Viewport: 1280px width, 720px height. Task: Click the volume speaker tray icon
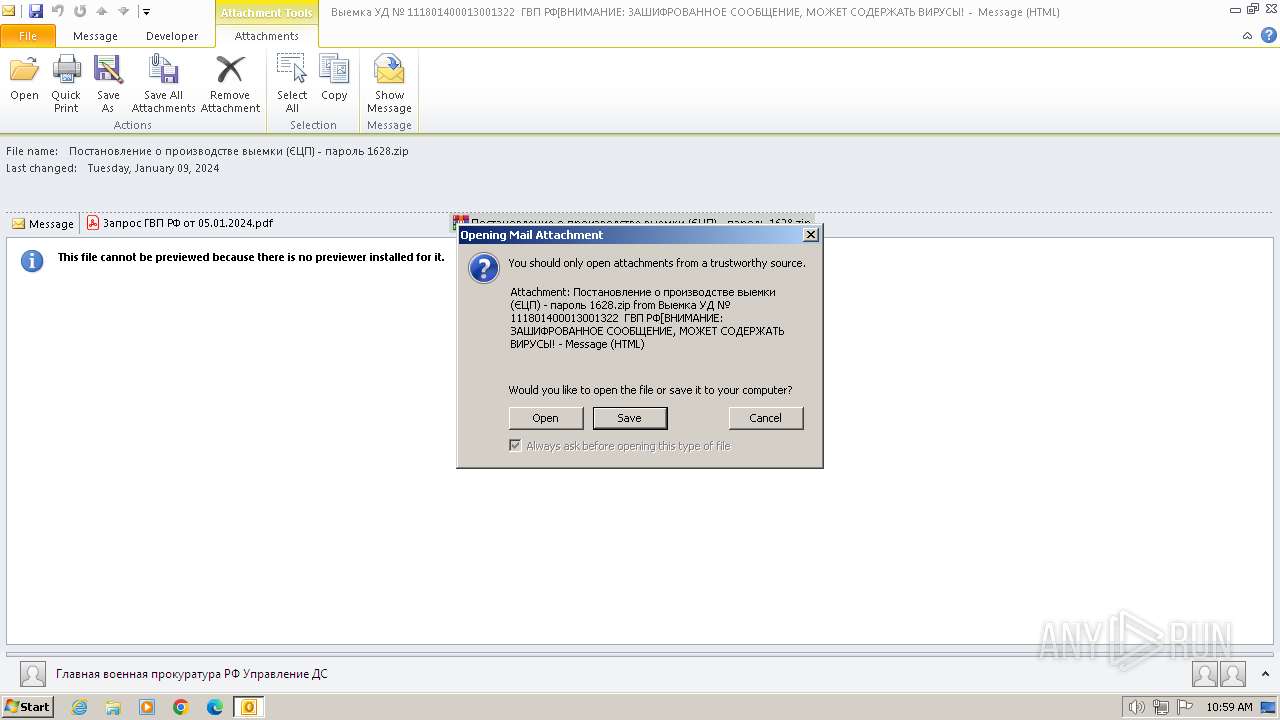pyautogui.click(x=1137, y=707)
